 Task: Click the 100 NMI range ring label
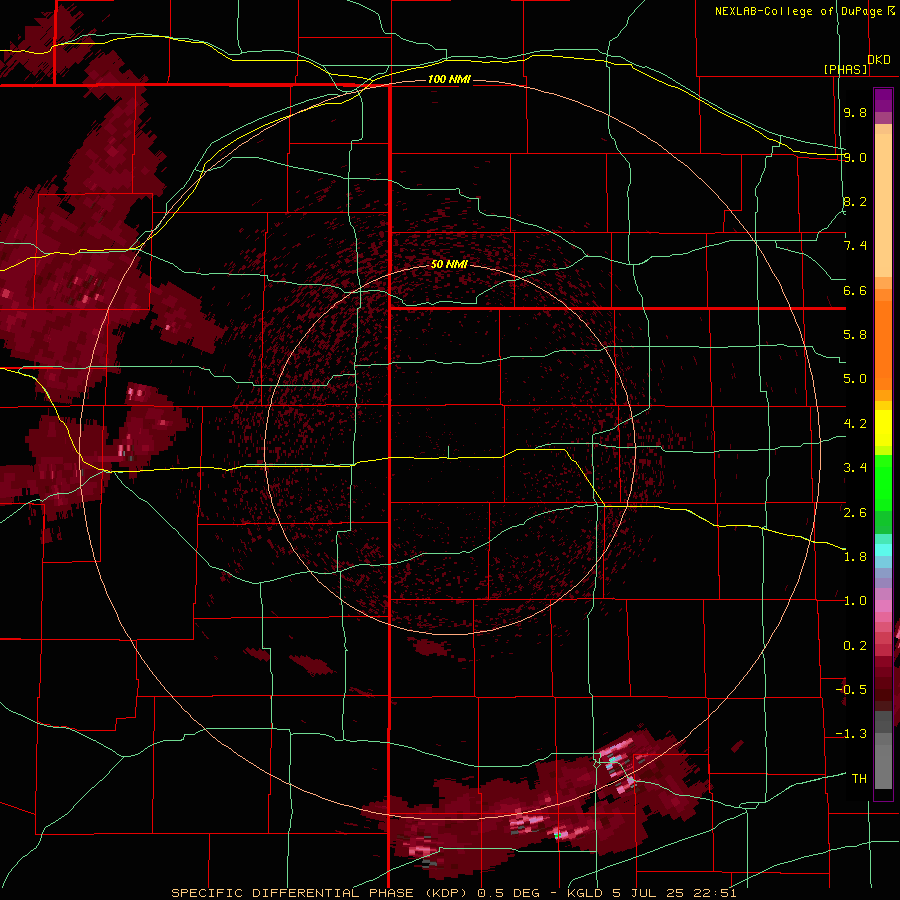(449, 79)
